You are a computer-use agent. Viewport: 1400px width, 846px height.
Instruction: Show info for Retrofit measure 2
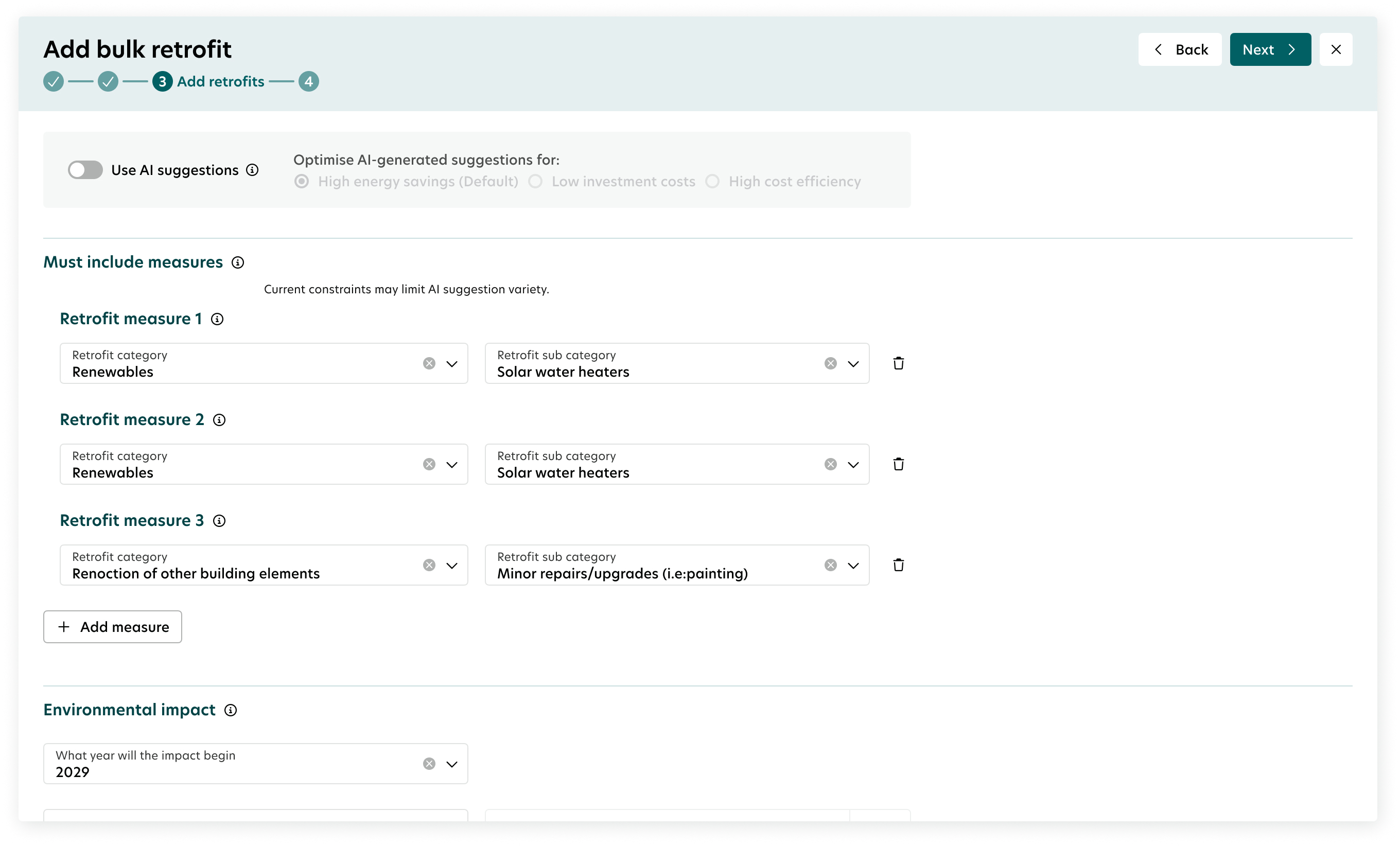click(x=219, y=420)
